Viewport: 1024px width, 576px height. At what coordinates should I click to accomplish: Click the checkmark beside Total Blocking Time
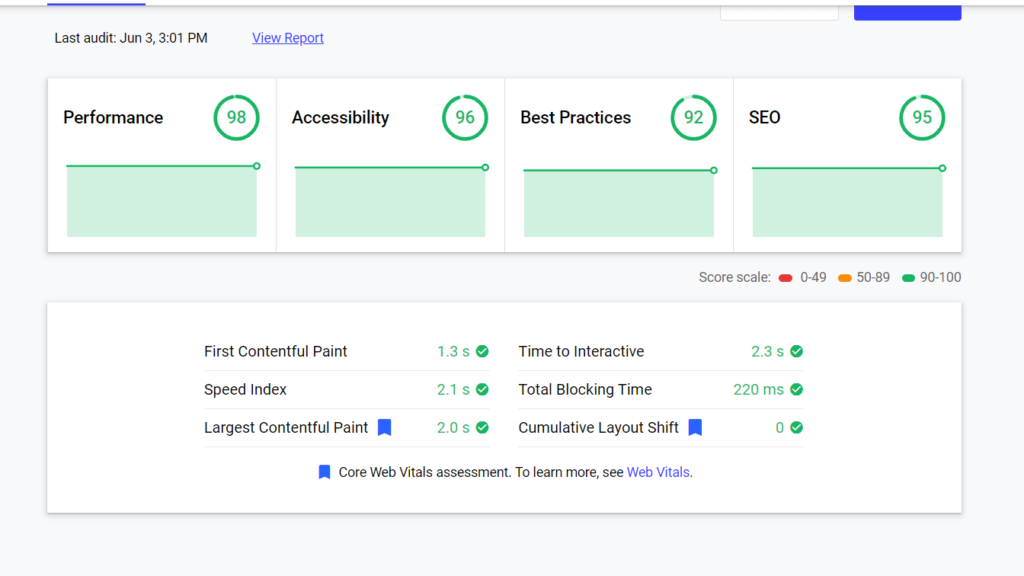point(796,389)
